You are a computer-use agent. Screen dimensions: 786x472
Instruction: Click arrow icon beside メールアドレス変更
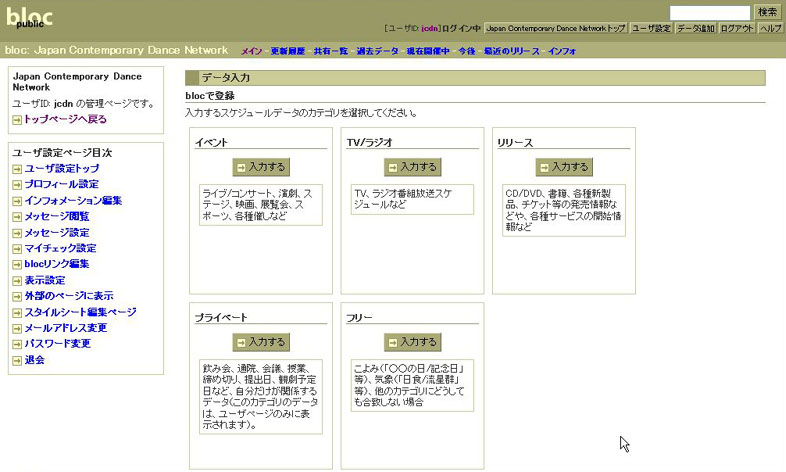coord(17,329)
